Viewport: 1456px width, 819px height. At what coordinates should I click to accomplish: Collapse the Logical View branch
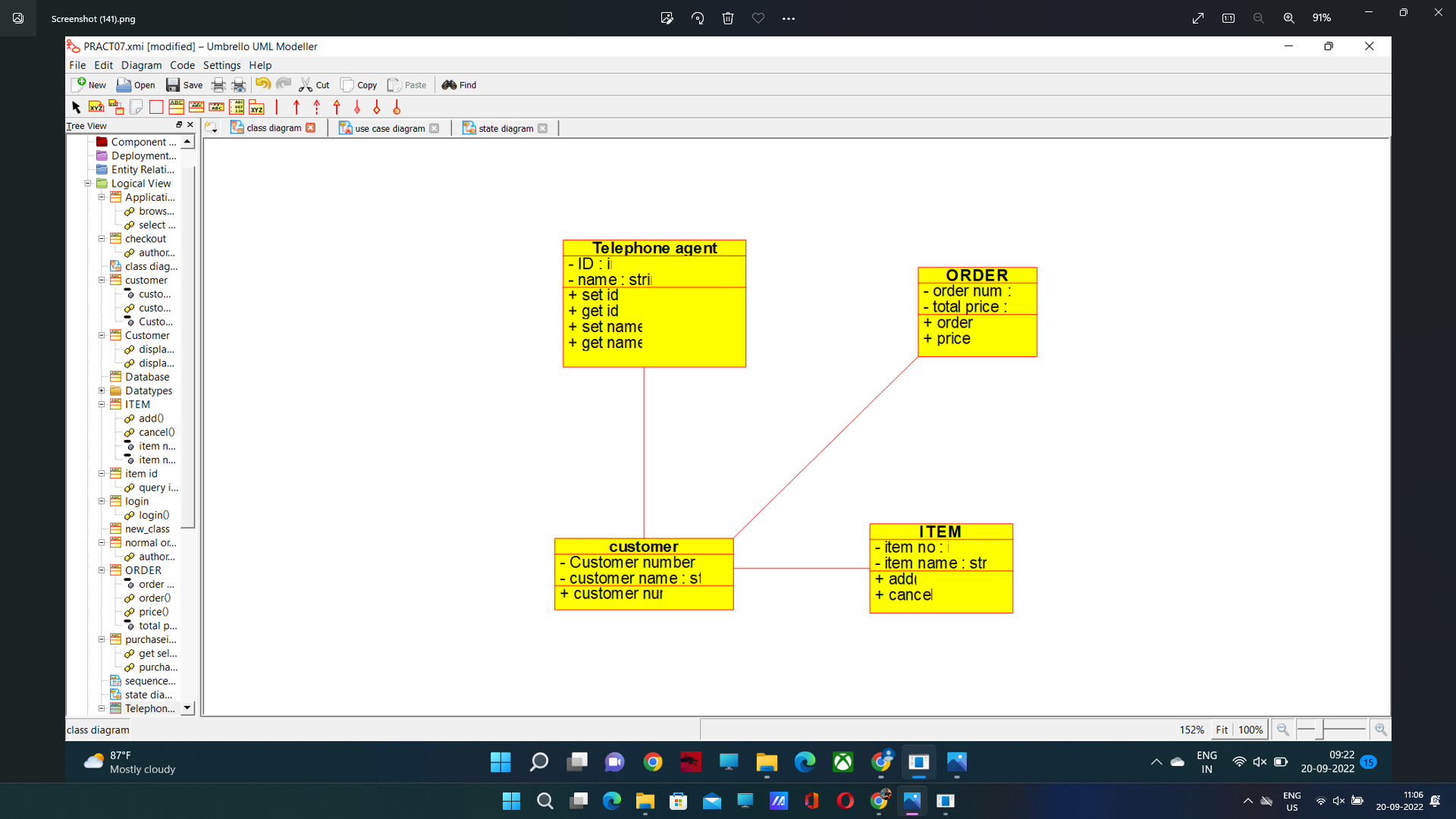pyautogui.click(x=87, y=184)
